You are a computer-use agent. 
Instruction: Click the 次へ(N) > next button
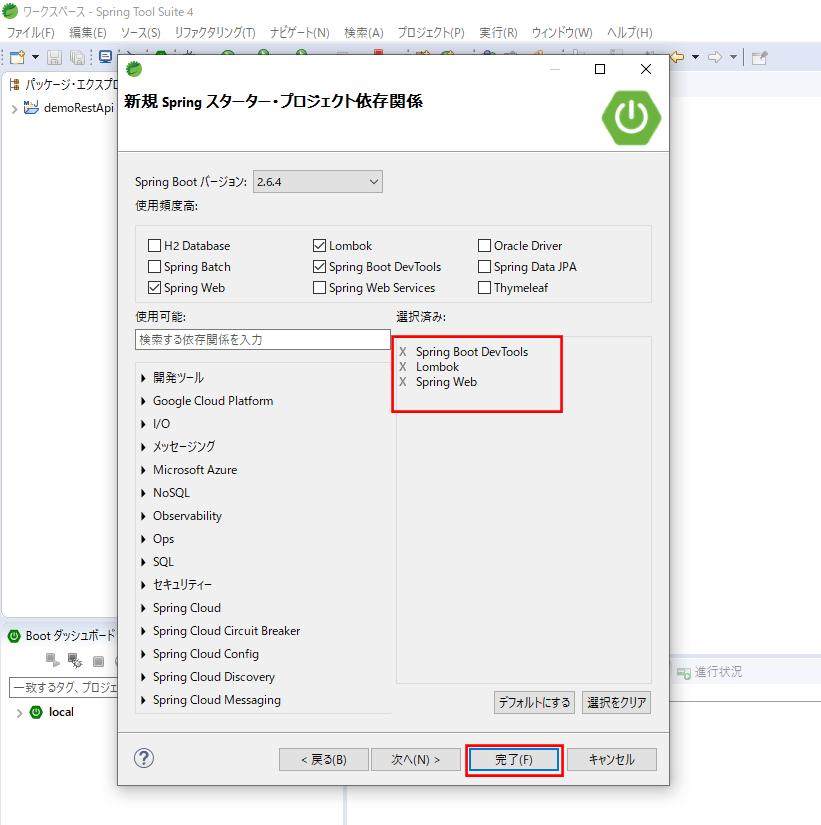click(416, 760)
